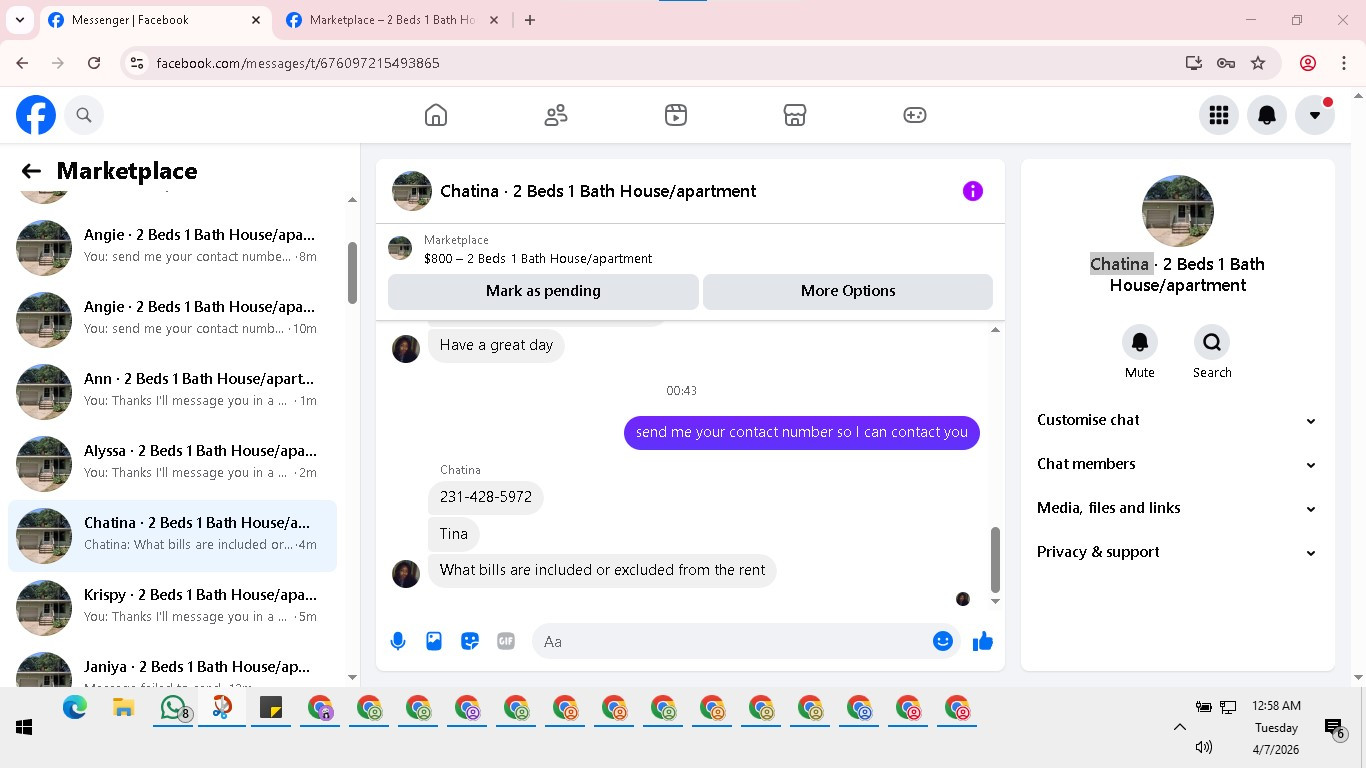Open Gaming controller icon in top navigation
1366x768 pixels.
[915, 115]
